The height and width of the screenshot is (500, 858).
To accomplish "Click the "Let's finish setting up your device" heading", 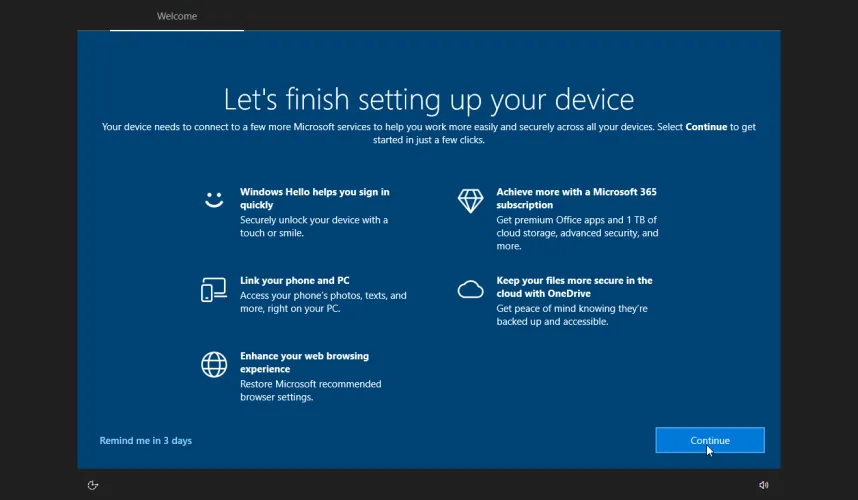I will (x=428, y=99).
